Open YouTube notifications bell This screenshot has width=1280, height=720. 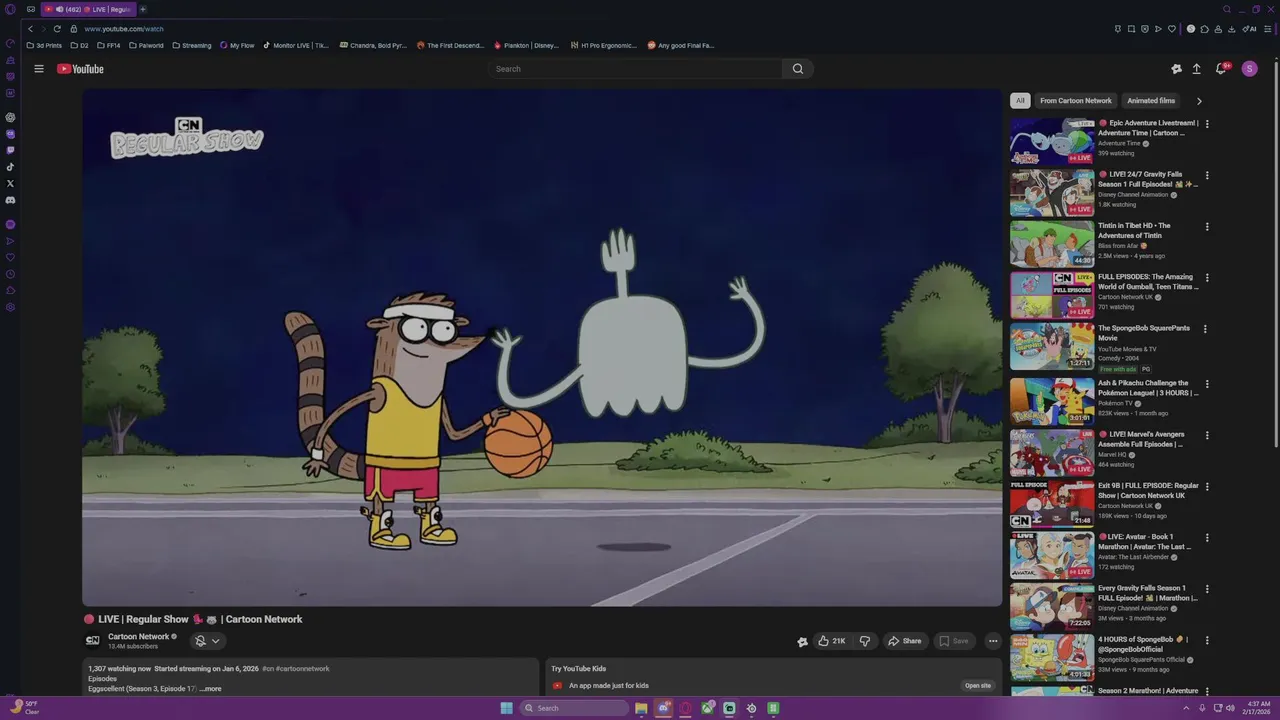coord(1221,69)
